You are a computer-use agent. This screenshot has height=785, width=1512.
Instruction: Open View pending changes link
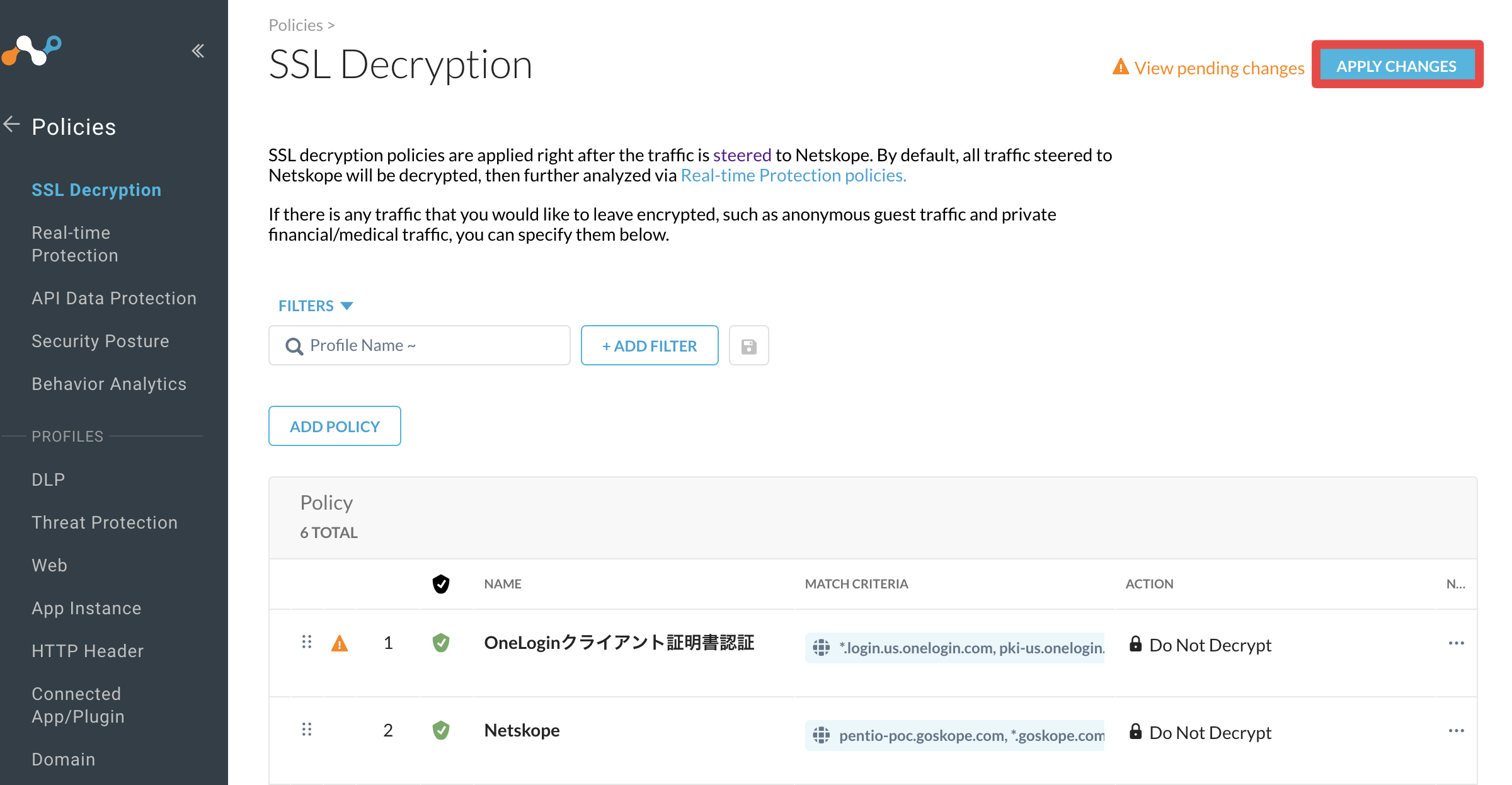[x=1219, y=67]
